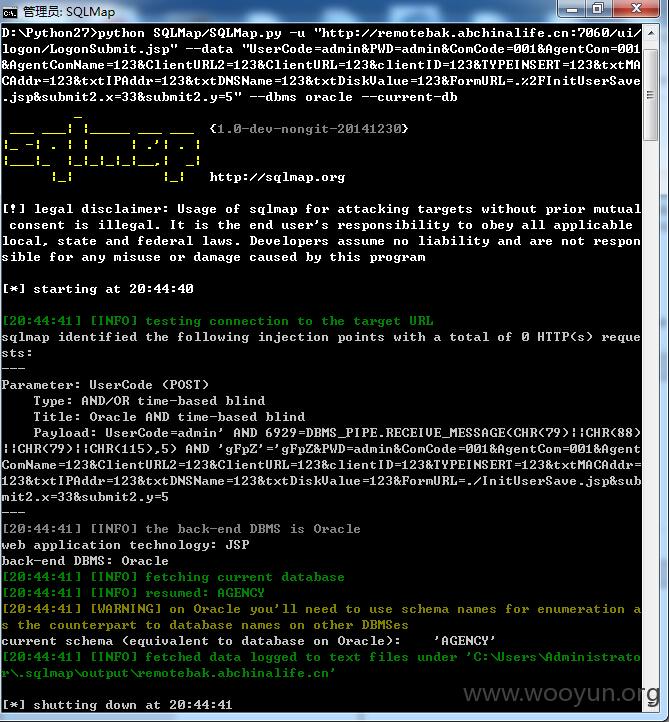Click the window title '管理员: SQLMap'
Viewport: 669px width, 722px height.
69,12
